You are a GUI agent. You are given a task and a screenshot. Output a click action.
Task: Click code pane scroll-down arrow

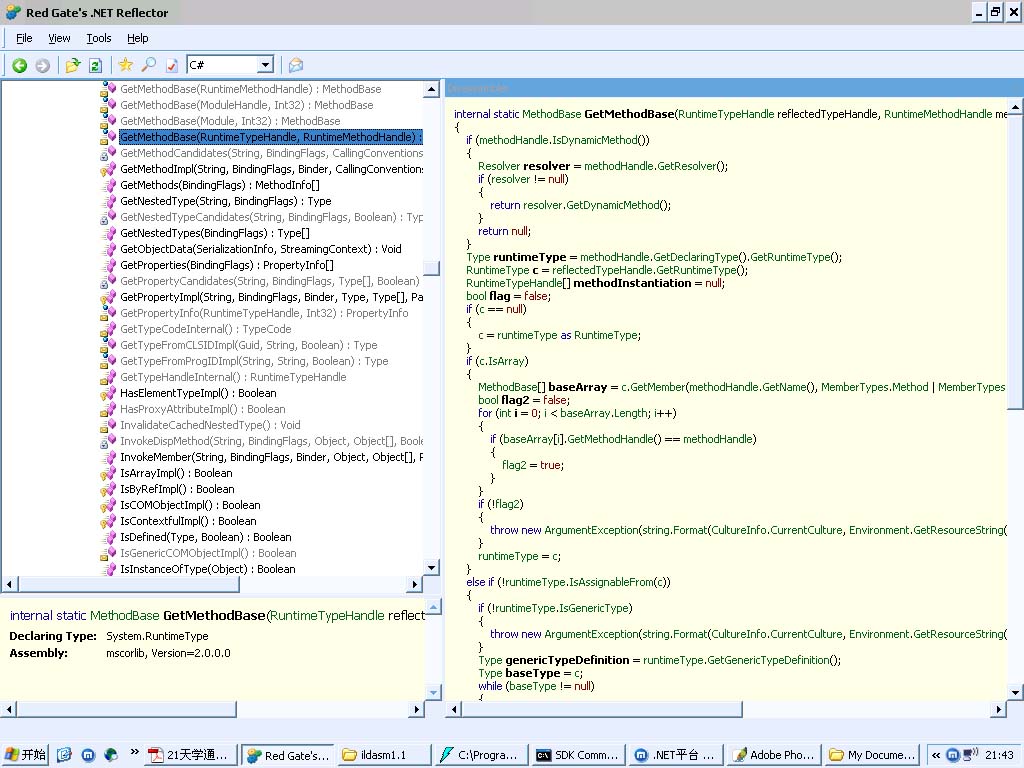(1016, 692)
